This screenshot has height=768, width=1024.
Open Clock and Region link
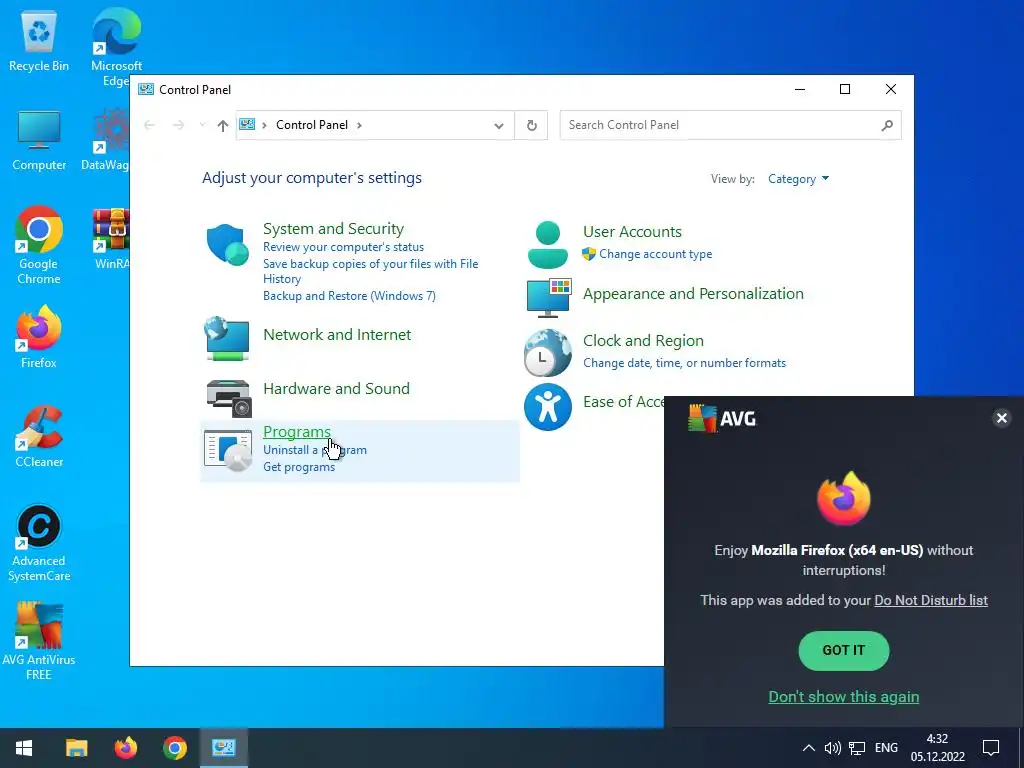[x=643, y=341]
